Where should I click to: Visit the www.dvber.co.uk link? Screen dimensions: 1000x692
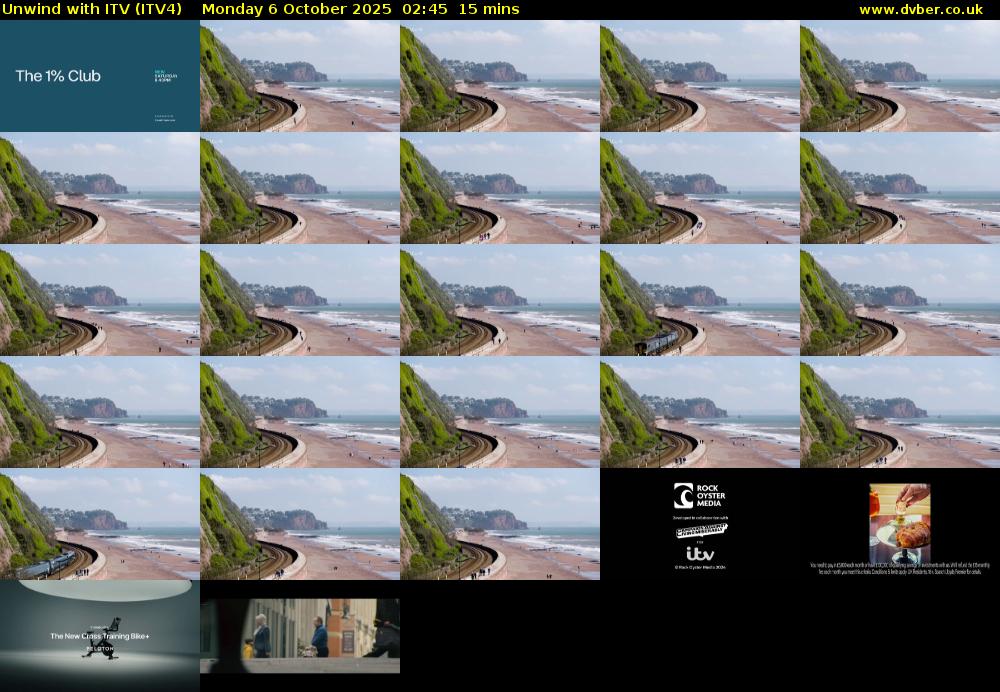(x=920, y=9)
